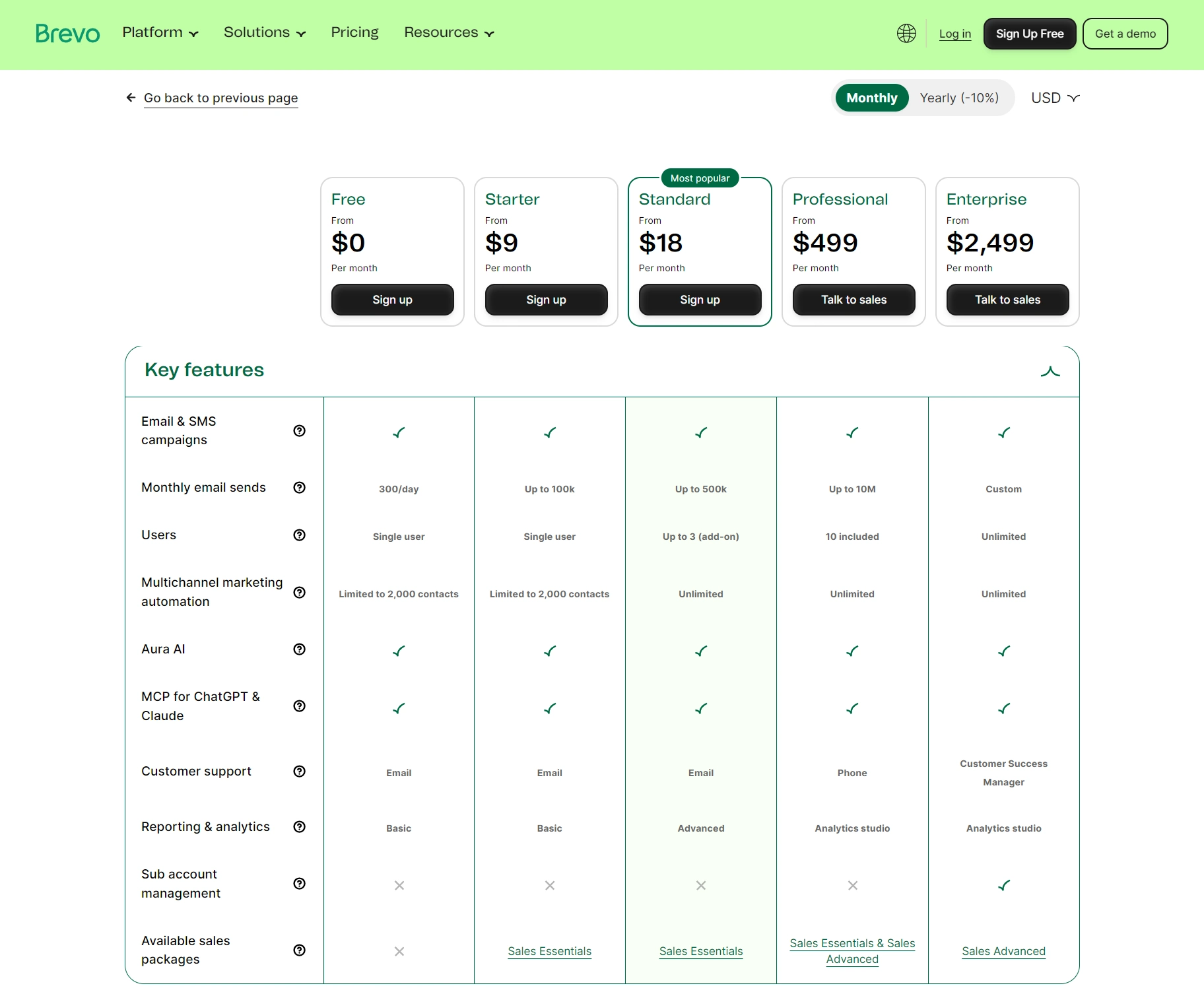Expand the Resources menu
The height and width of the screenshot is (992, 1204).
tap(449, 32)
